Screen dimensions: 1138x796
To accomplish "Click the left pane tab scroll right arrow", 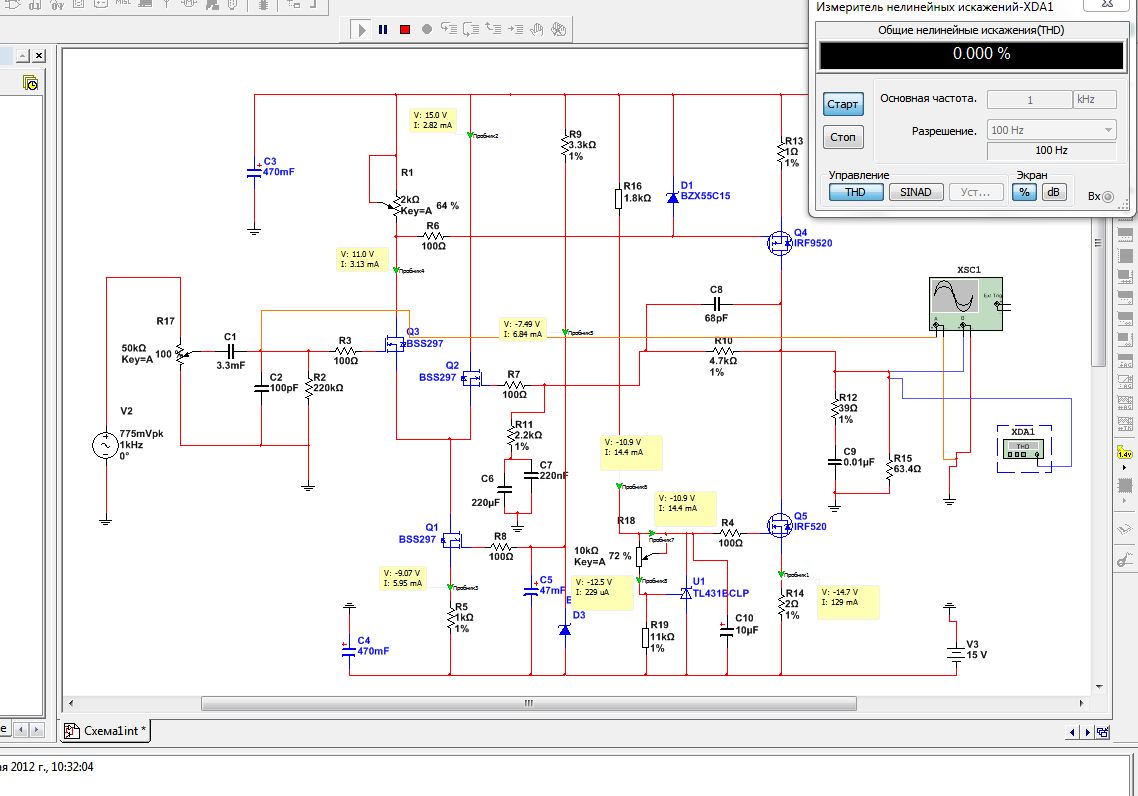I will pyautogui.click(x=36, y=729).
